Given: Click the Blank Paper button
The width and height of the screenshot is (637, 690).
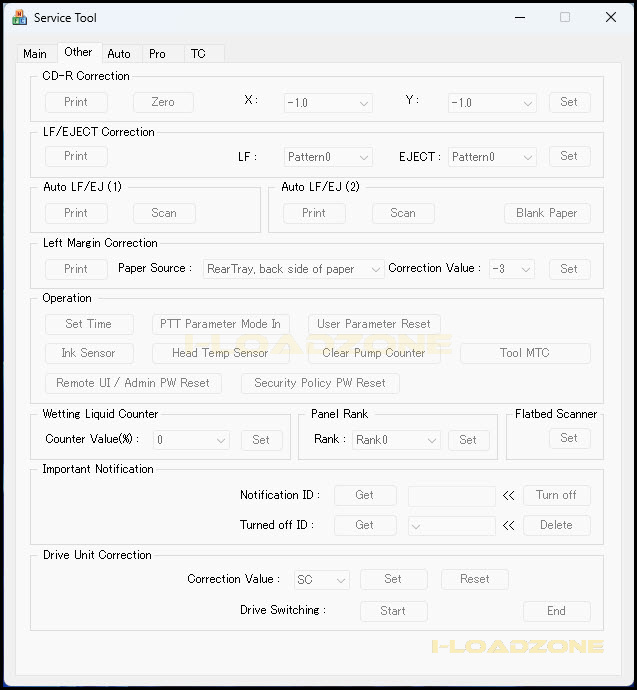Looking at the screenshot, I should 546,213.
